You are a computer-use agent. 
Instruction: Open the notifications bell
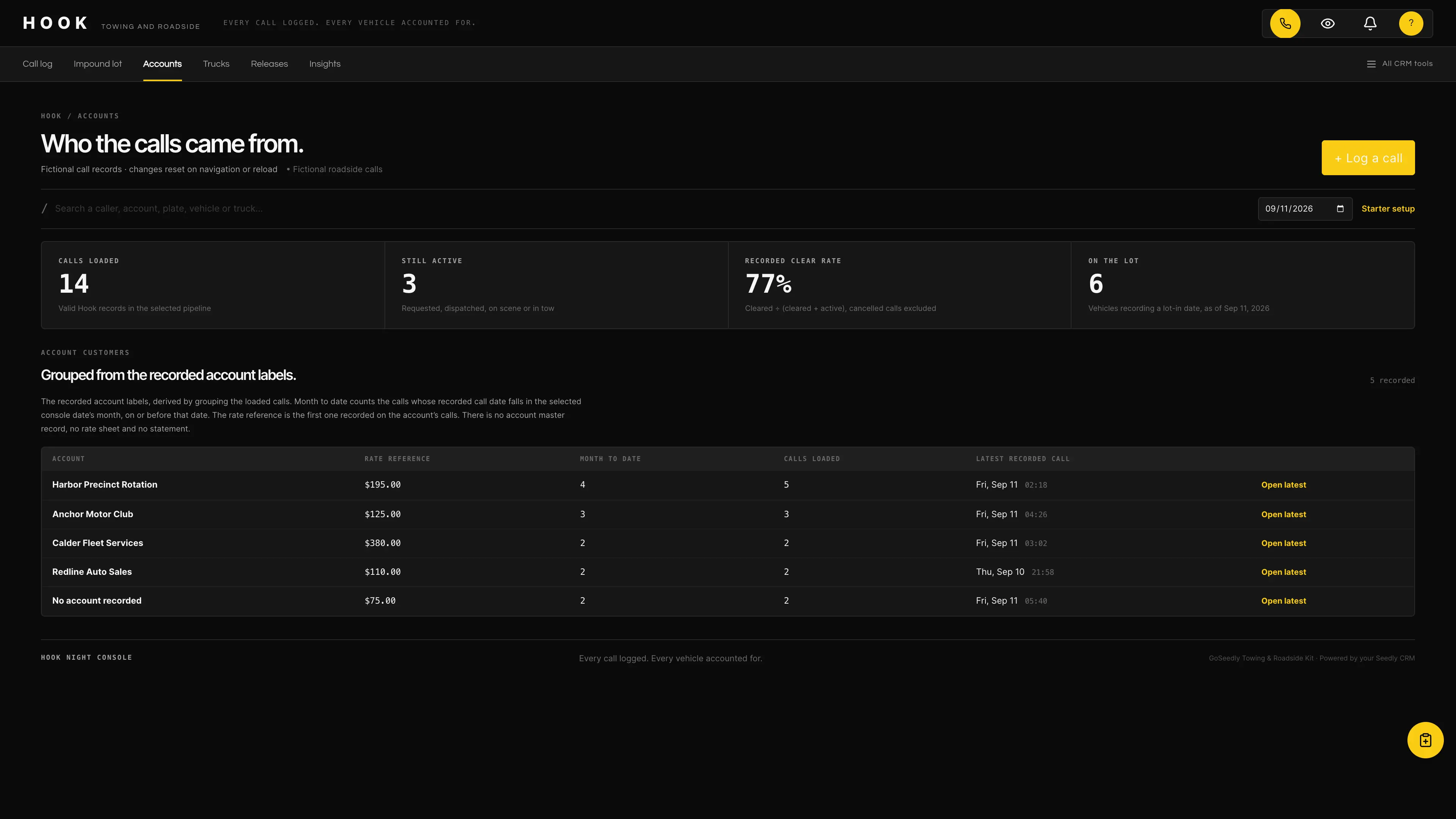(x=1370, y=23)
